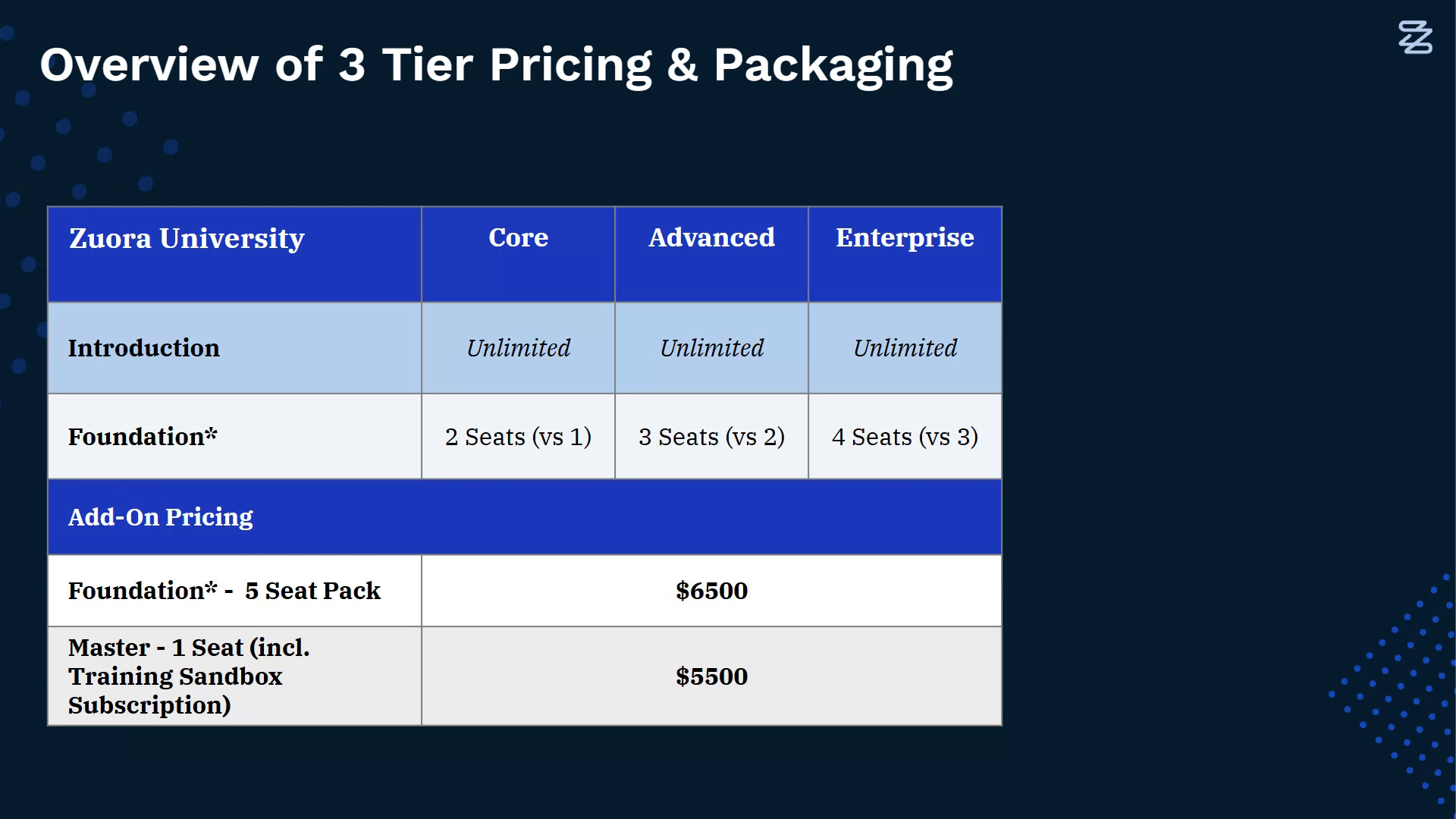Viewport: 1456px width, 819px height.
Task: Click the $5500 price cell
Action: coord(711,676)
